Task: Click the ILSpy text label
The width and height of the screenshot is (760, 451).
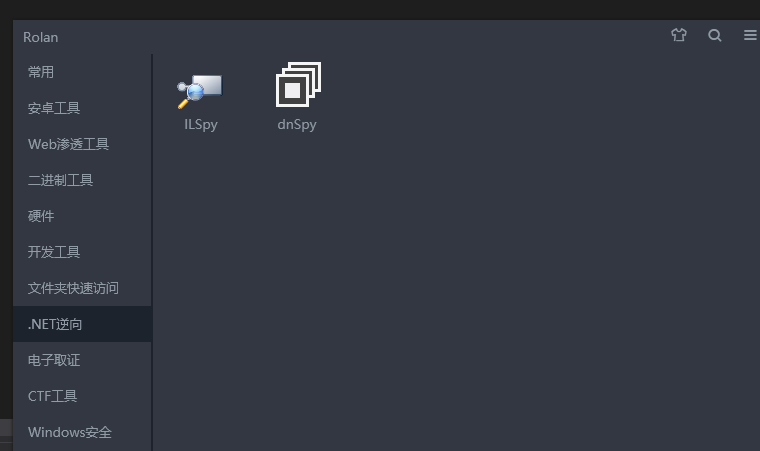Action: (x=201, y=125)
